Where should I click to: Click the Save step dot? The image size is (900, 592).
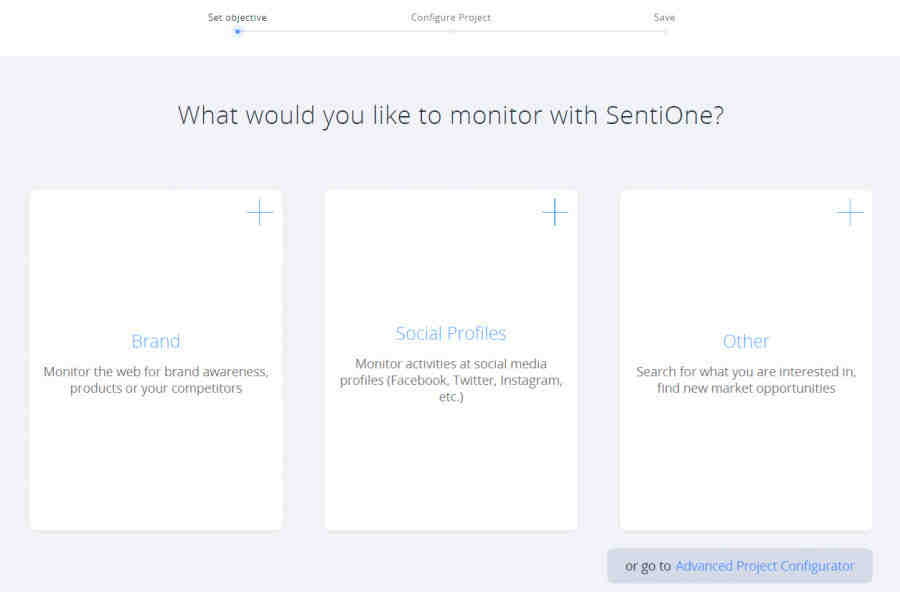click(665, 31)
